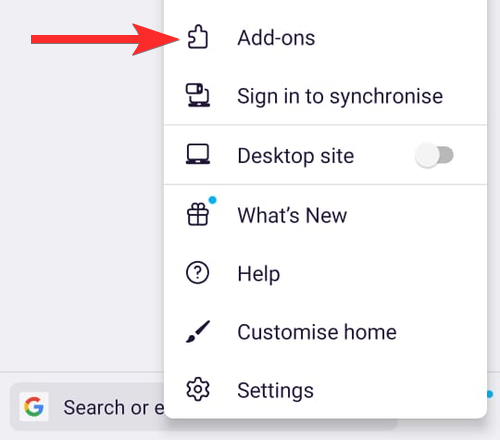The height and width of the screenshot is (440, 500).
Task: Click the question mark Help icon
Action: [x=198, y=273]
